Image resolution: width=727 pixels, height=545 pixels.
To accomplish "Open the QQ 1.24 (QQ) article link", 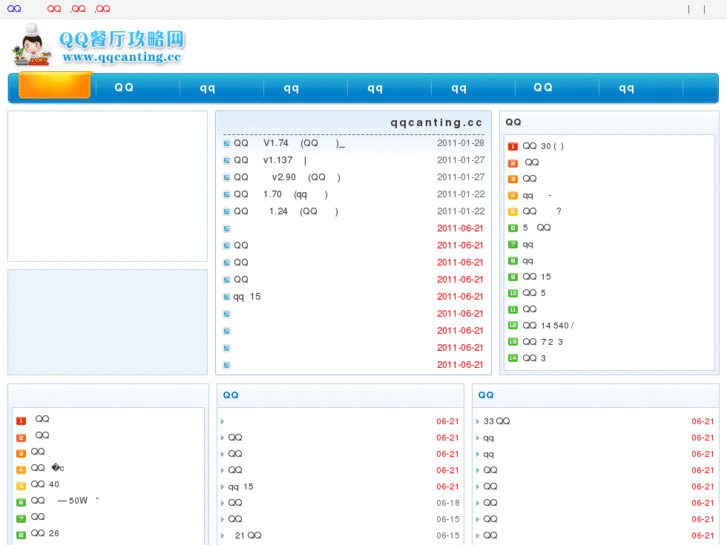I will tap(286, 212).
